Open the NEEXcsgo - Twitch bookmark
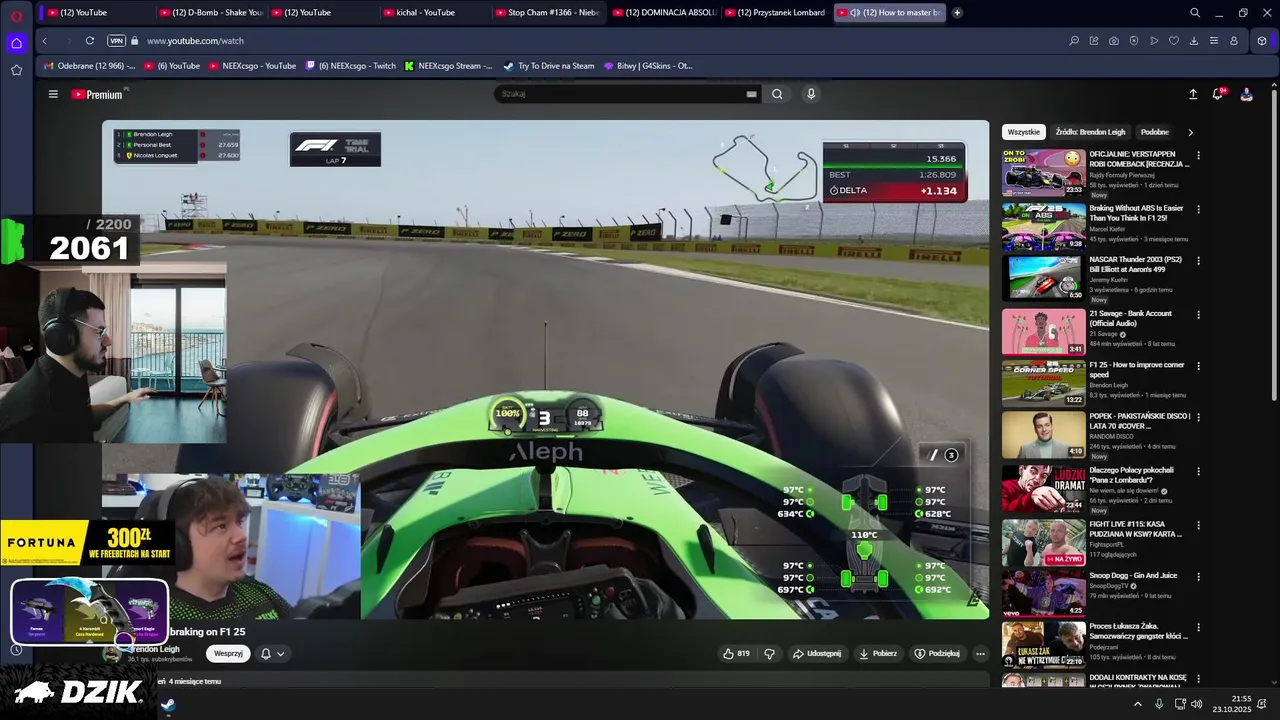1280x720 pixels. tap(350, 66)
